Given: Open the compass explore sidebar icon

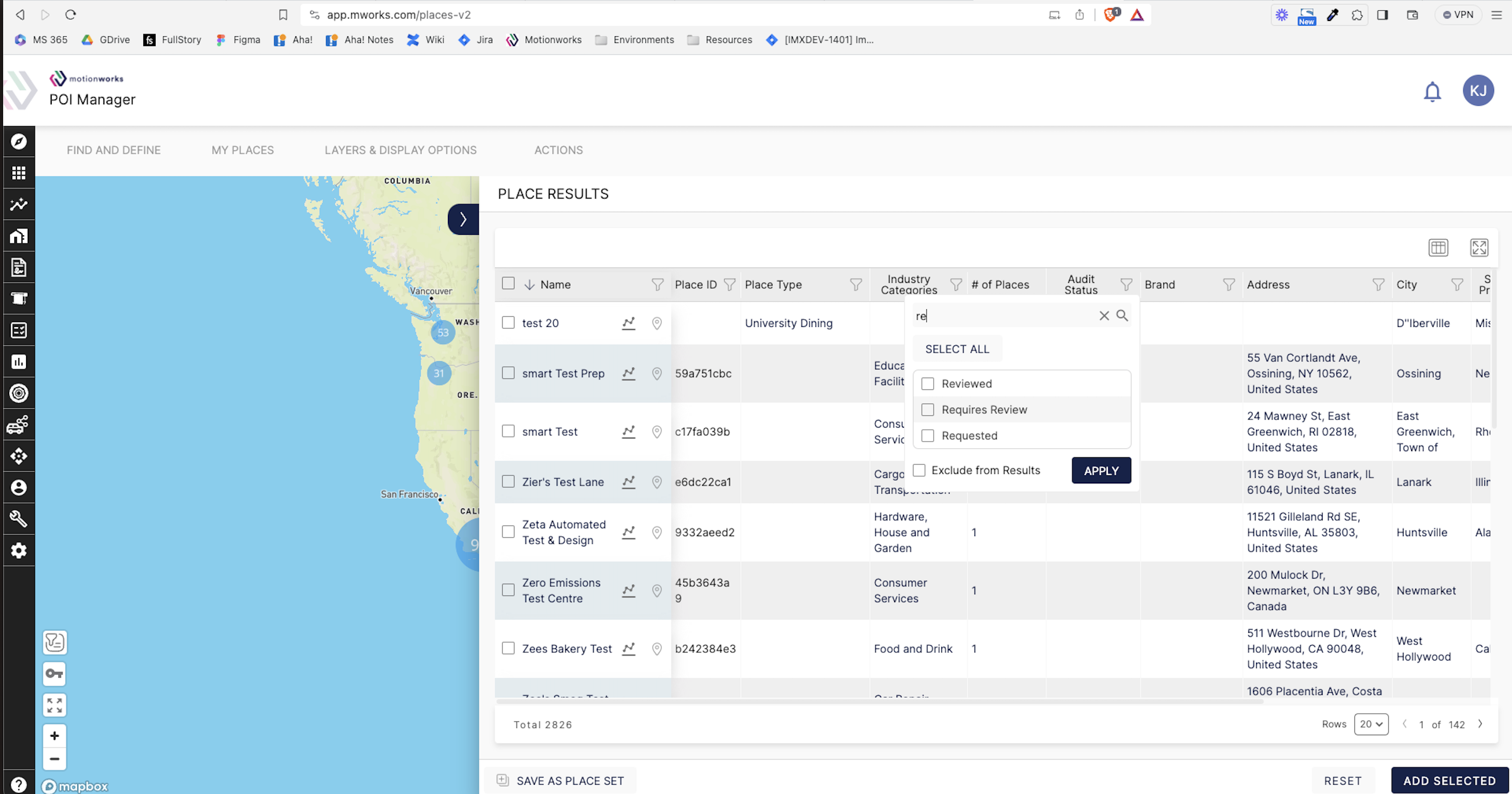Looking at the screenshot, I should click(19, 141).
